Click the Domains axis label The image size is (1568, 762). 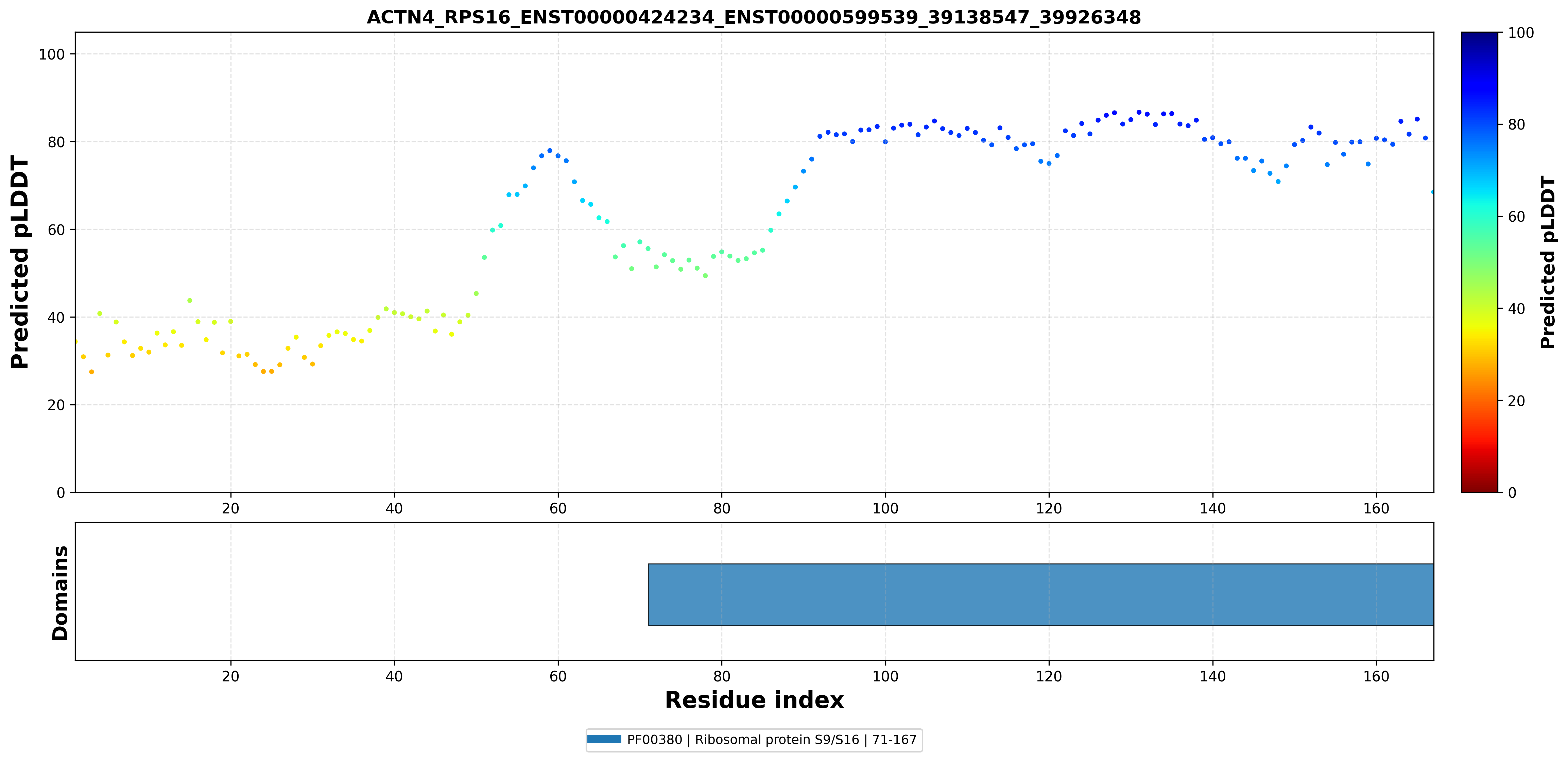coord(59,593)
